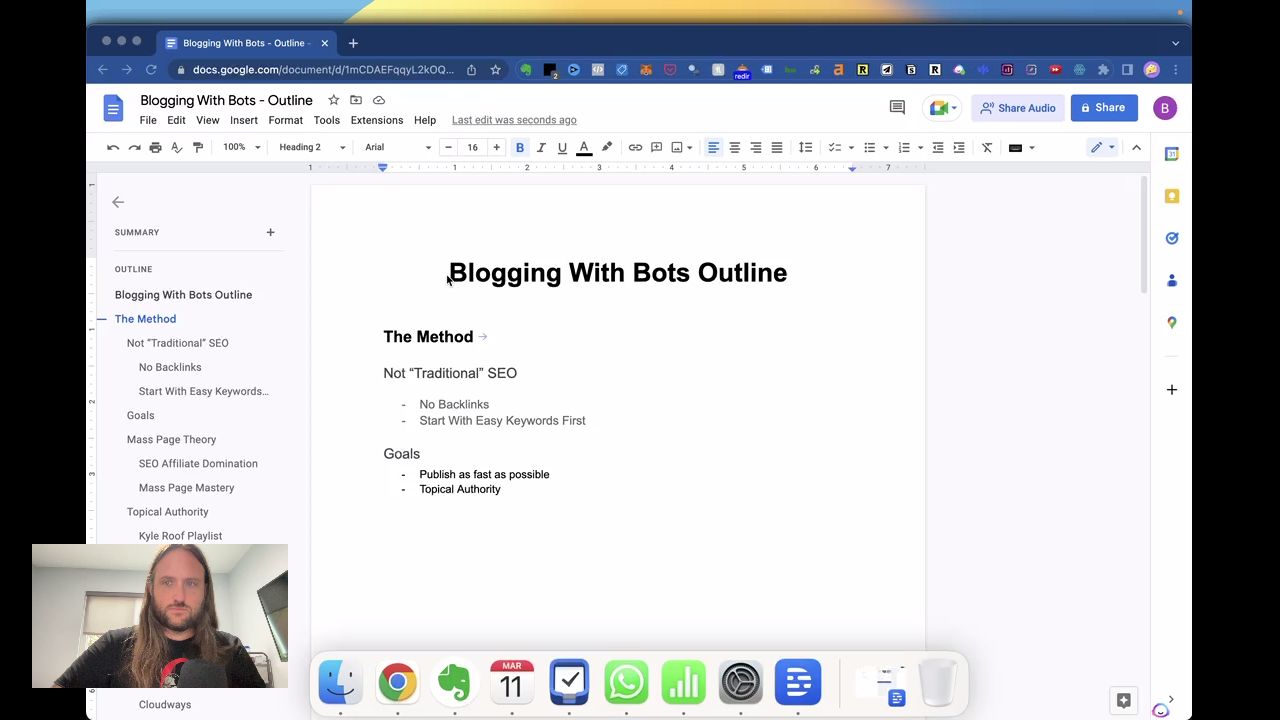Open the Insert menu

[244, 120]
